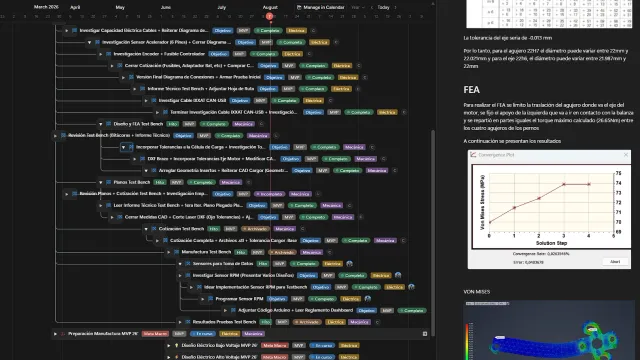Click Eléctrica tag on Investigar Cable IXXAT row
Image resolution: width=640 pixels, height=360 pixels.
pos(313,100)
